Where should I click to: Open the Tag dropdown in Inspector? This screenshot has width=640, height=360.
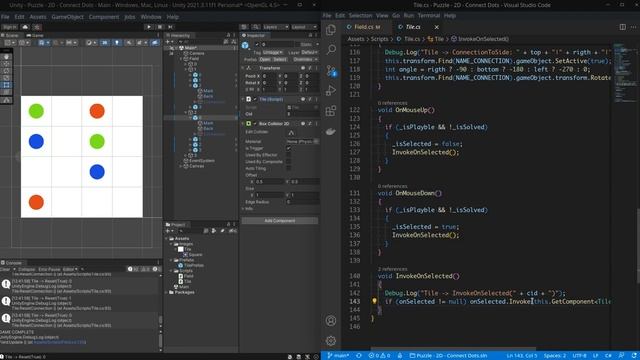point(273,52)
